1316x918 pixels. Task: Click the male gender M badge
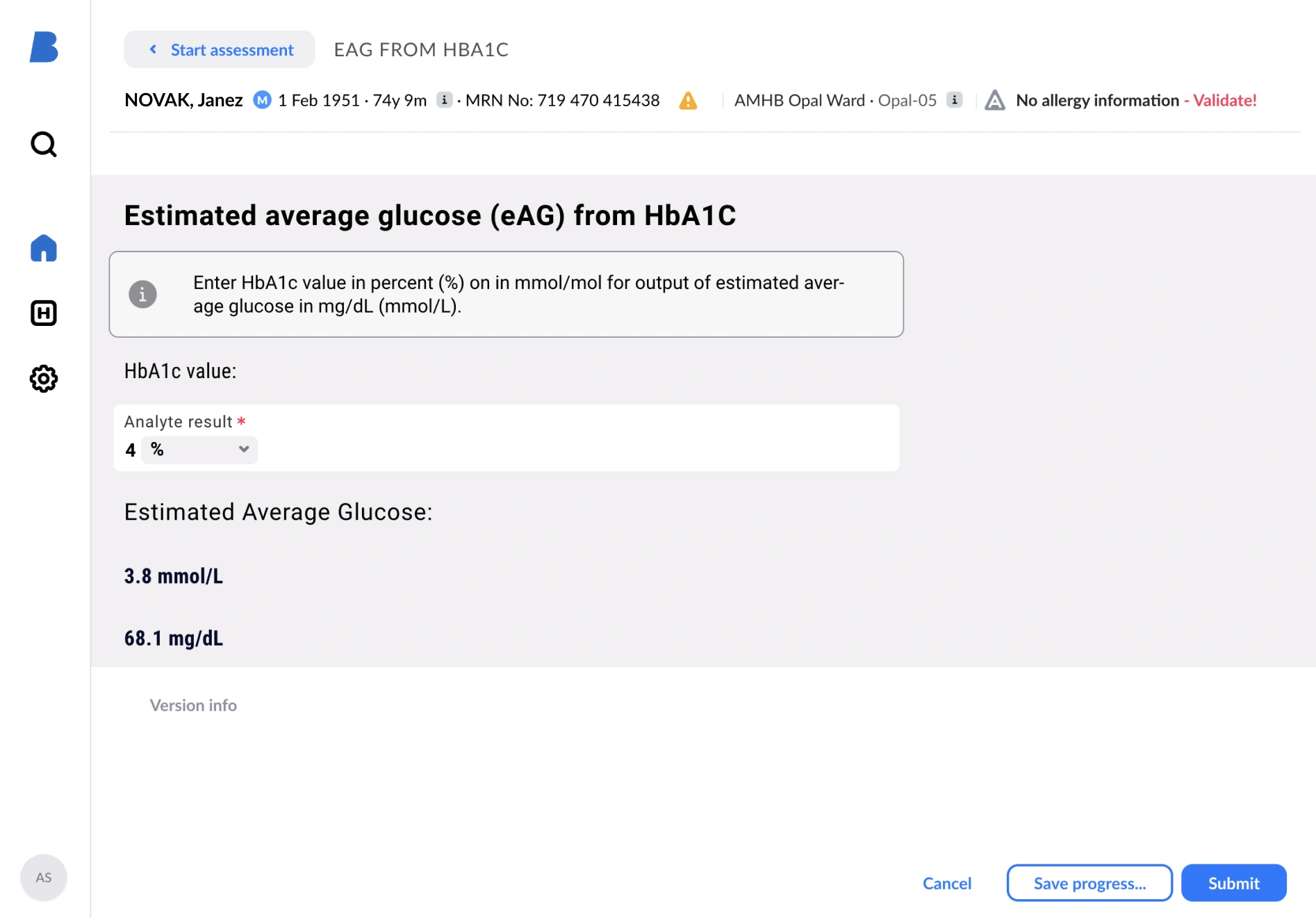tap(262, 100)
